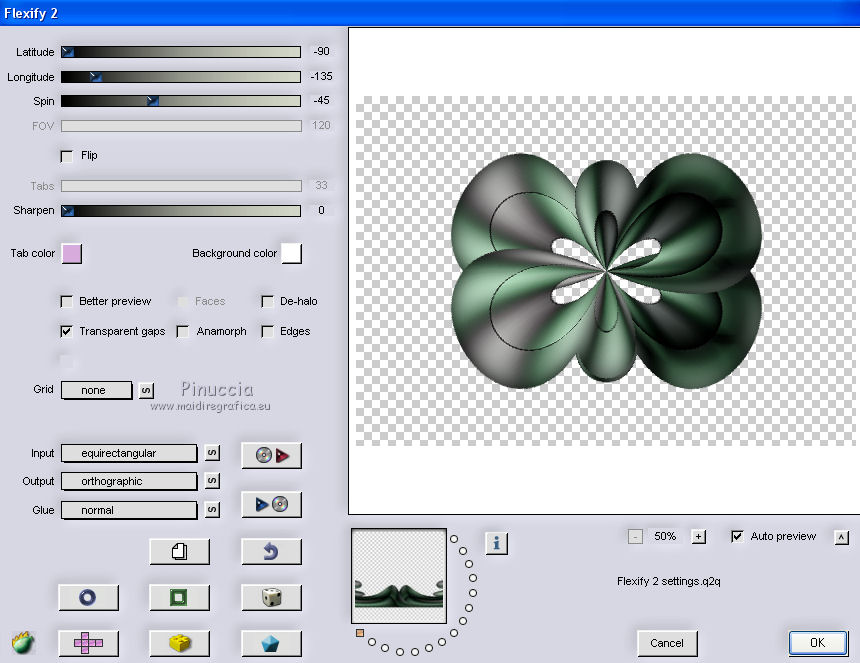The image size is (860, 663).
Task: Zoom in with the plus button
Action: pyautogui.click(x=699, y=536)
